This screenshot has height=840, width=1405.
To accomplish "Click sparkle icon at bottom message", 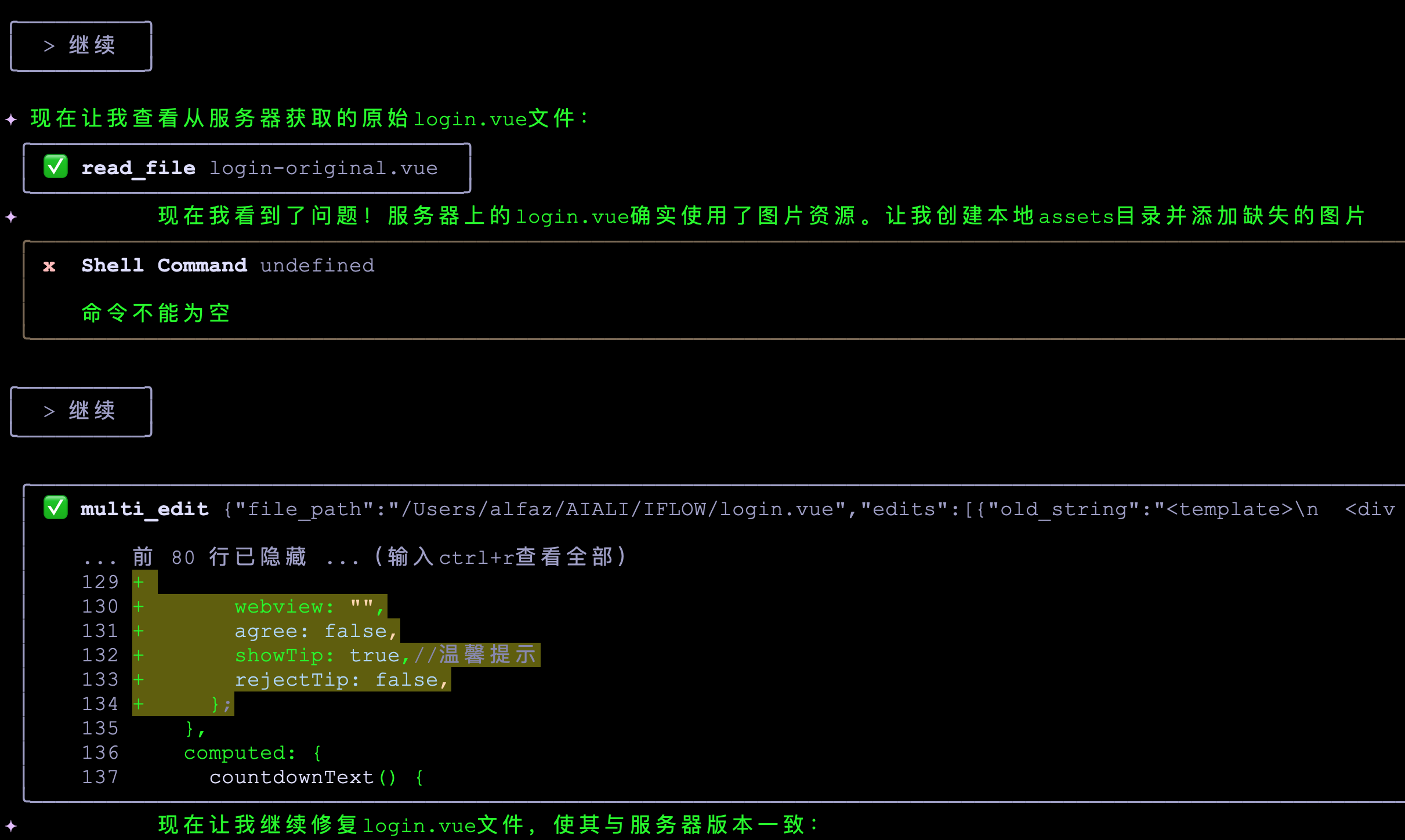I will (11, 825).
